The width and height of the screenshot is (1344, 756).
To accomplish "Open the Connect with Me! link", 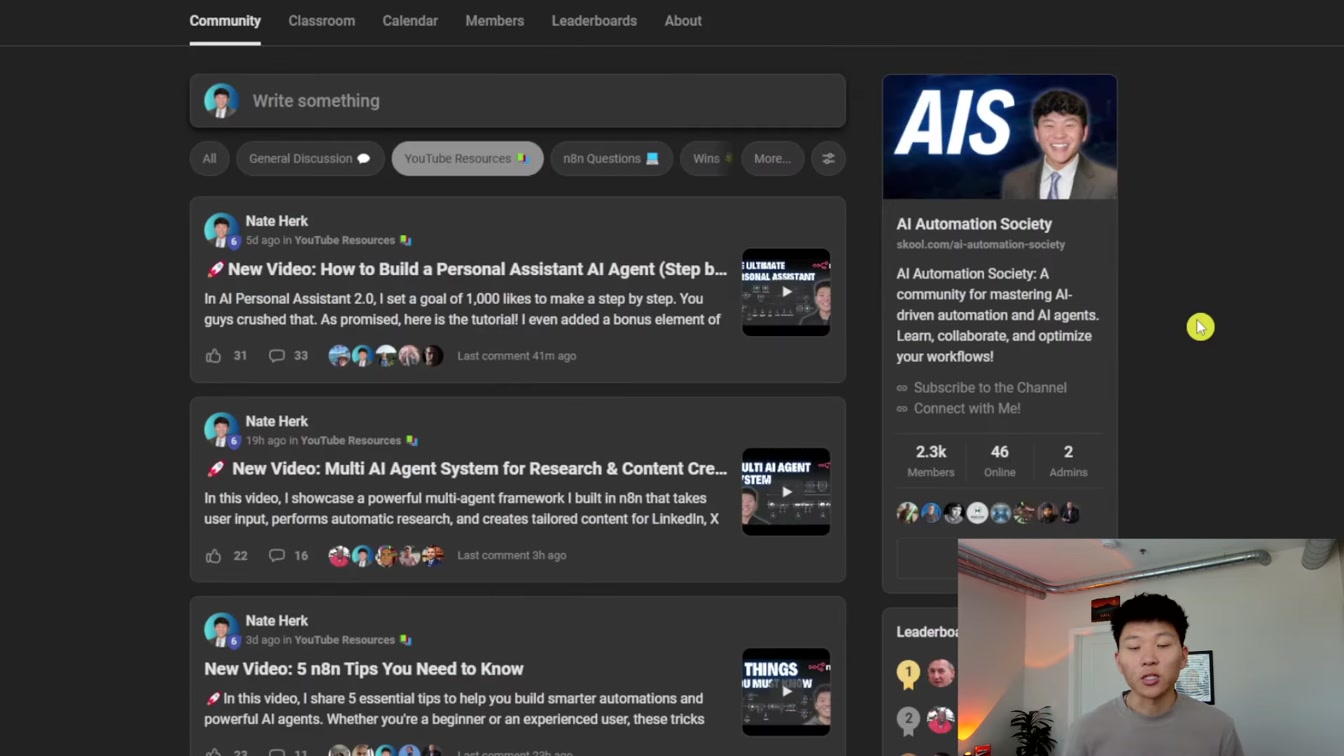I will click(967, 409).
